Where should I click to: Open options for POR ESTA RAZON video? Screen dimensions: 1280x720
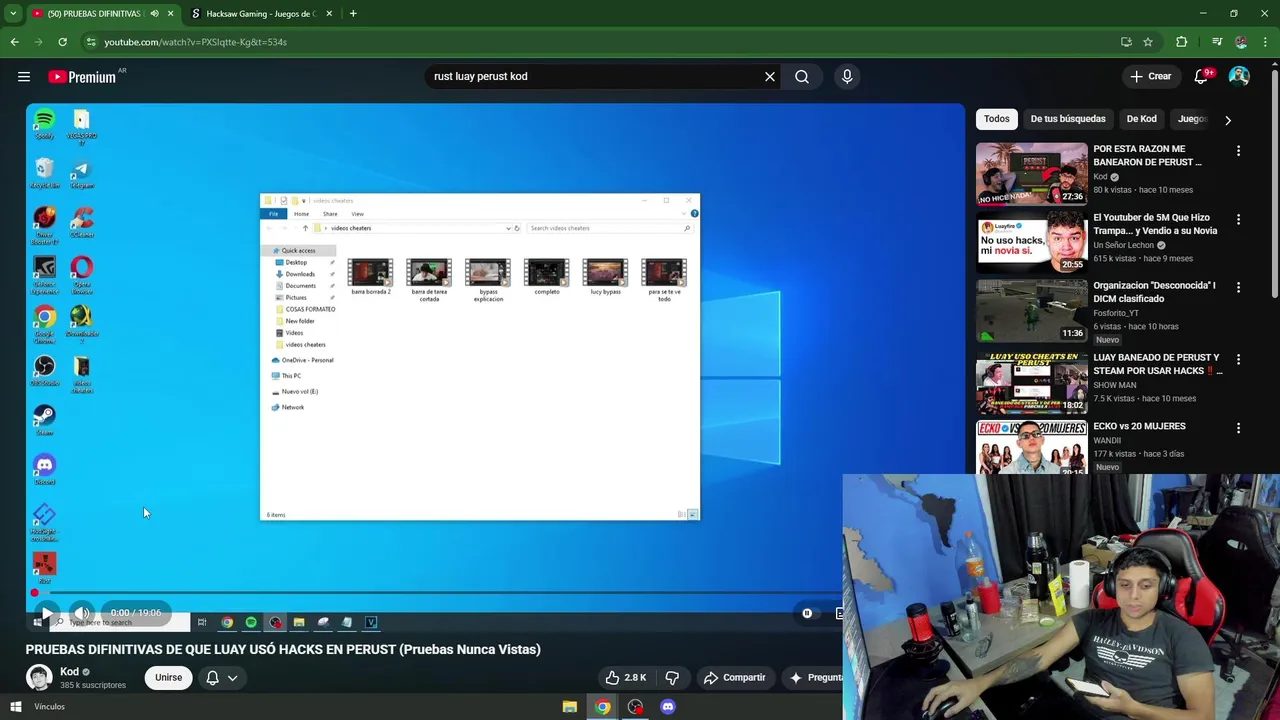click(x=1238, y=151)
